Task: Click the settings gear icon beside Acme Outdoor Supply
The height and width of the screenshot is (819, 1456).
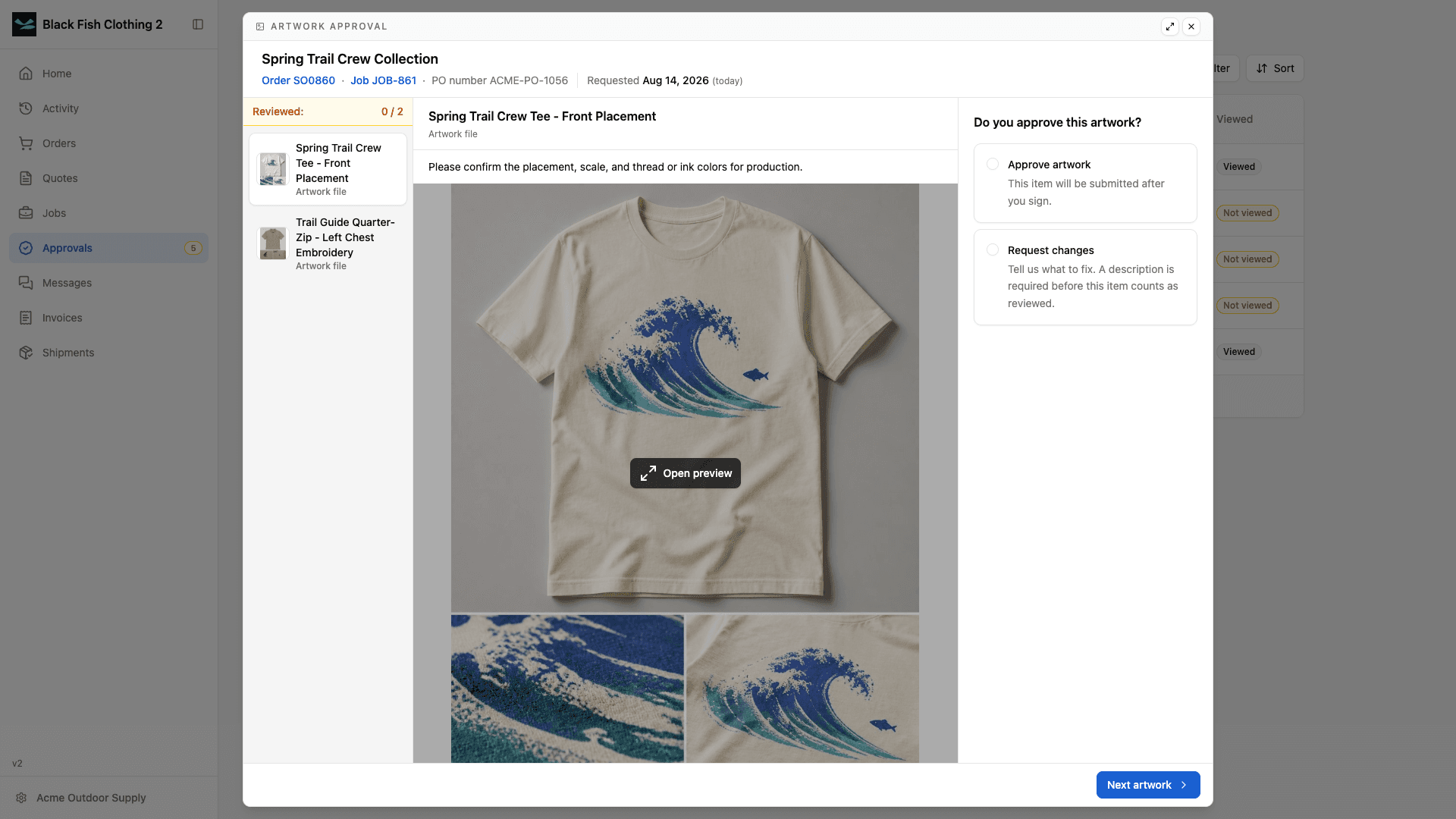Action: coord(21,798)
